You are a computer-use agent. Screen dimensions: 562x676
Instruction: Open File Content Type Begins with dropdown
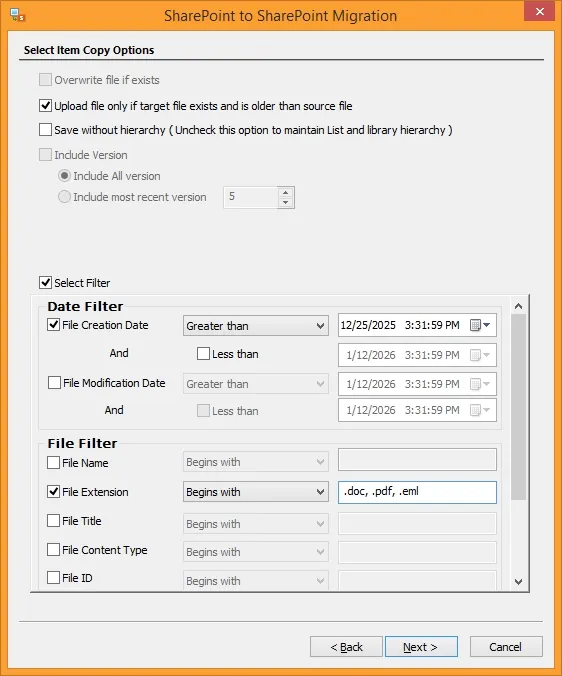[256, 552]
